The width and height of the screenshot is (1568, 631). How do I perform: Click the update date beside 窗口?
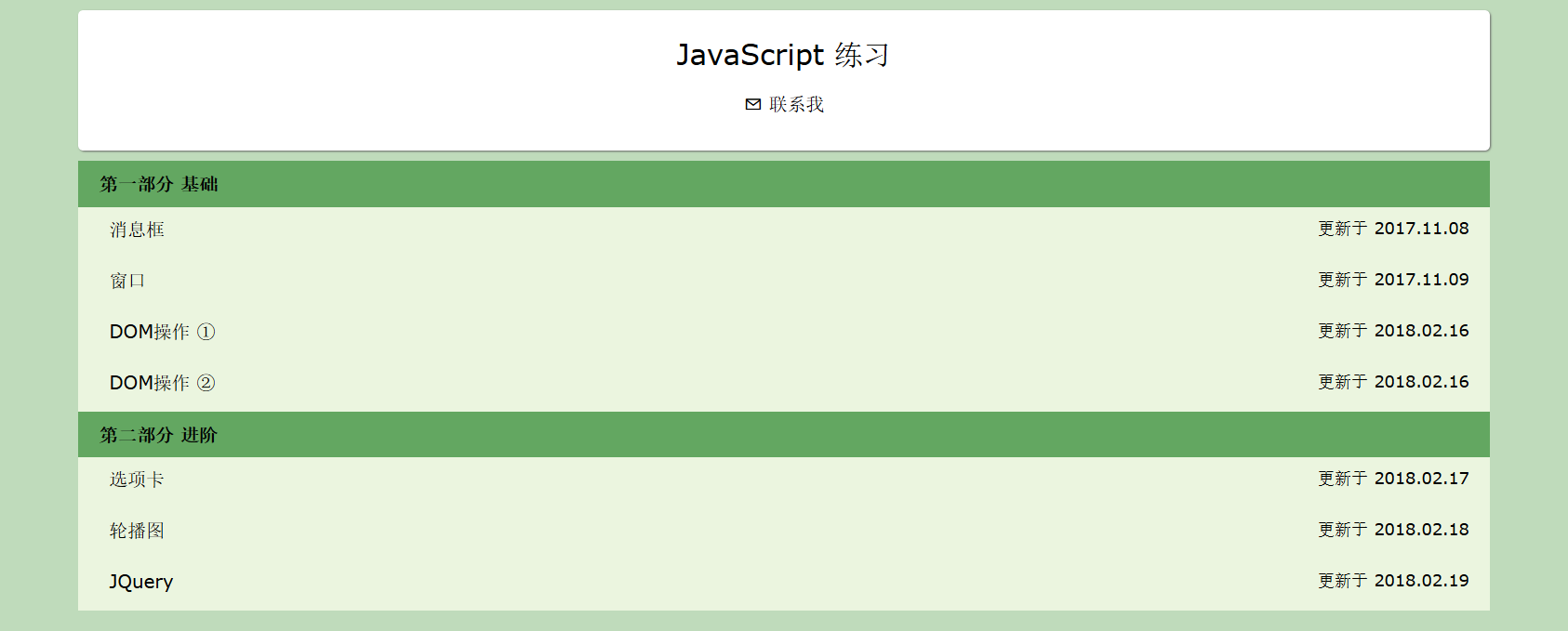point(1392,280)
